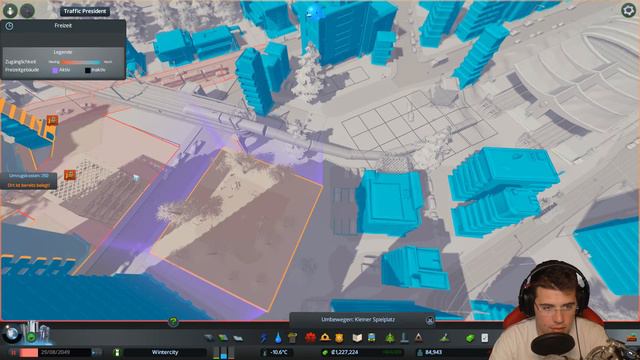Open the Police badge icon

tap(339, 338)
